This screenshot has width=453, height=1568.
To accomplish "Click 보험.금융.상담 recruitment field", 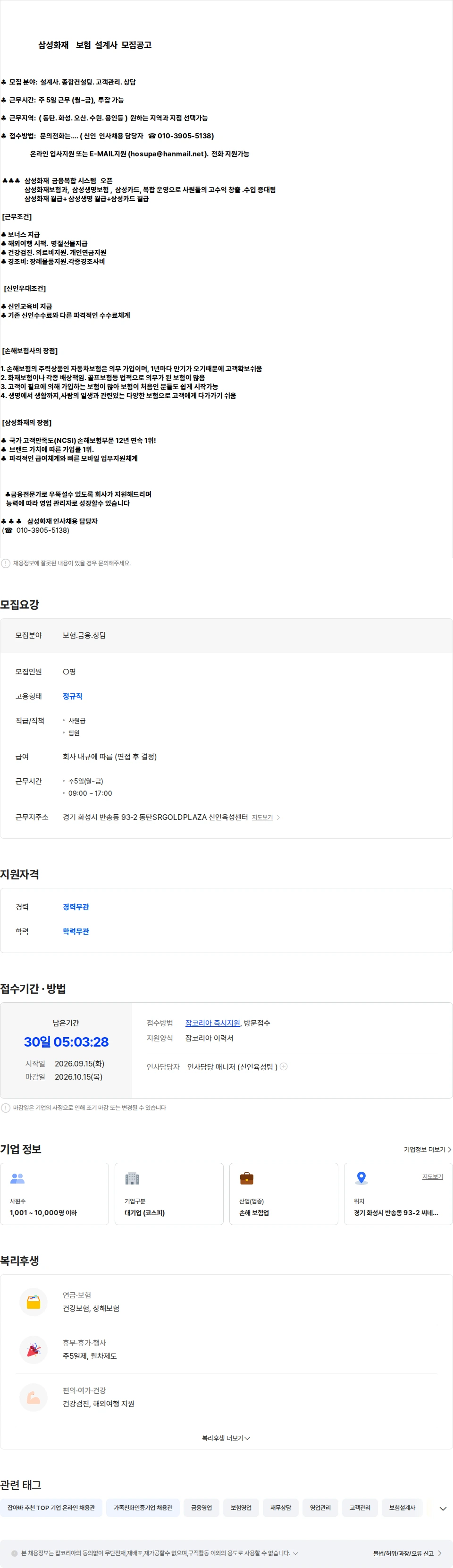I will [84, 636].
